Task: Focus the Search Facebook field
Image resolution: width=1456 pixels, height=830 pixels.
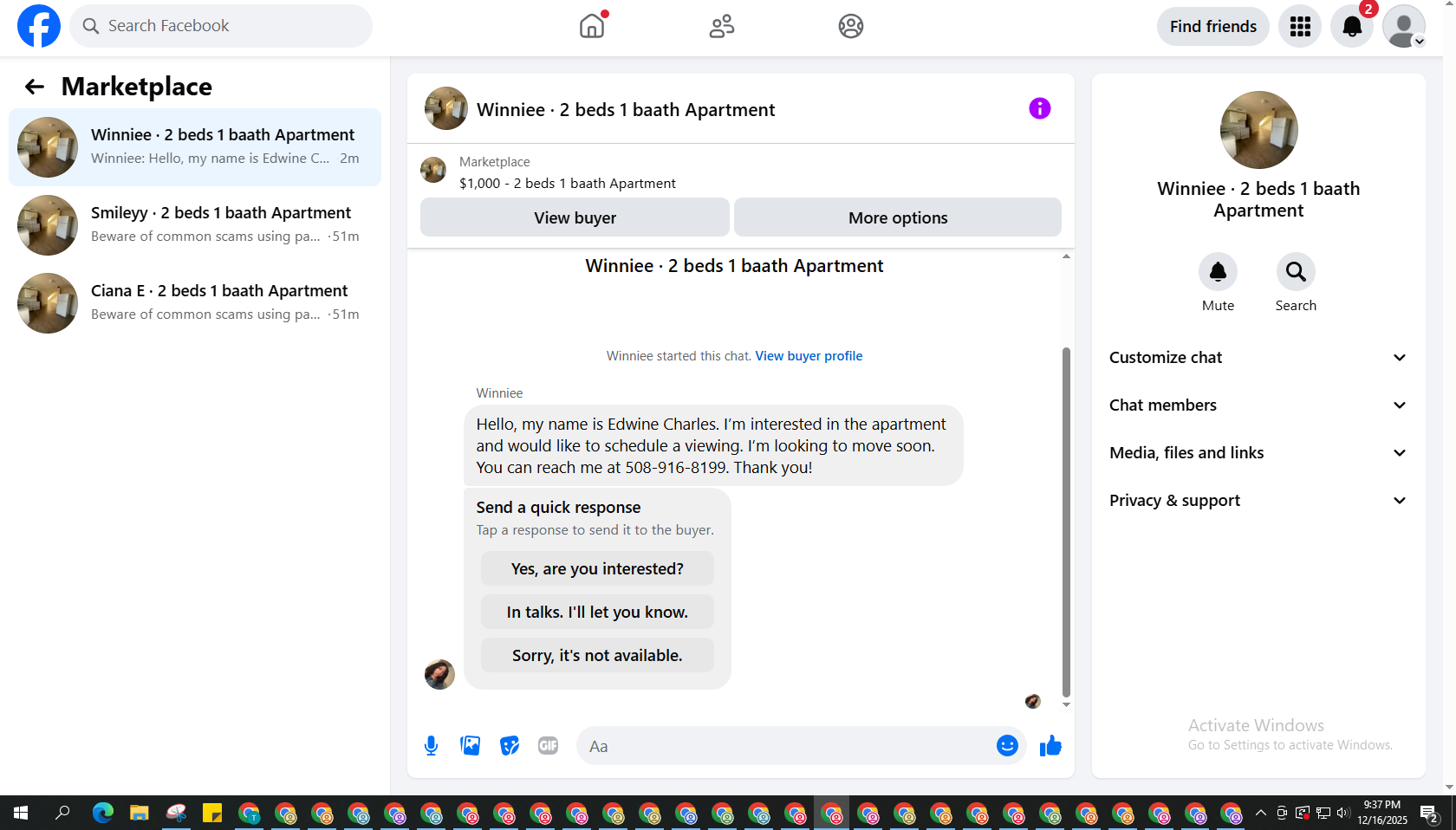Action: (x=221, y=26)
